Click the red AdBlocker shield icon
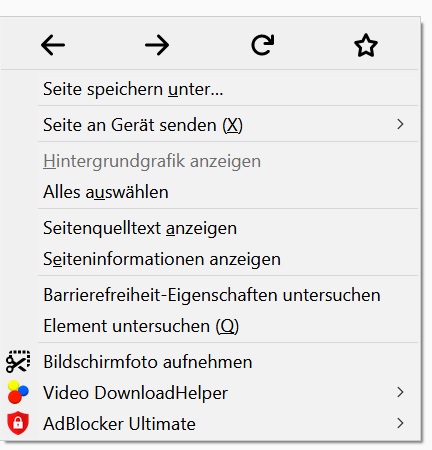The image size is (432, 450). [18, 423]
